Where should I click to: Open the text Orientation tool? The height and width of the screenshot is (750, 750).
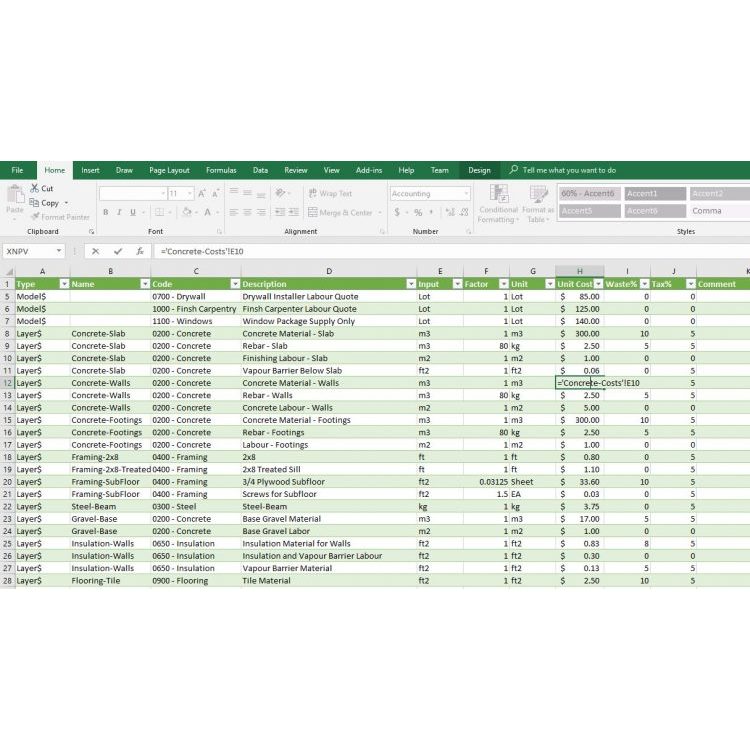[280, 193]
